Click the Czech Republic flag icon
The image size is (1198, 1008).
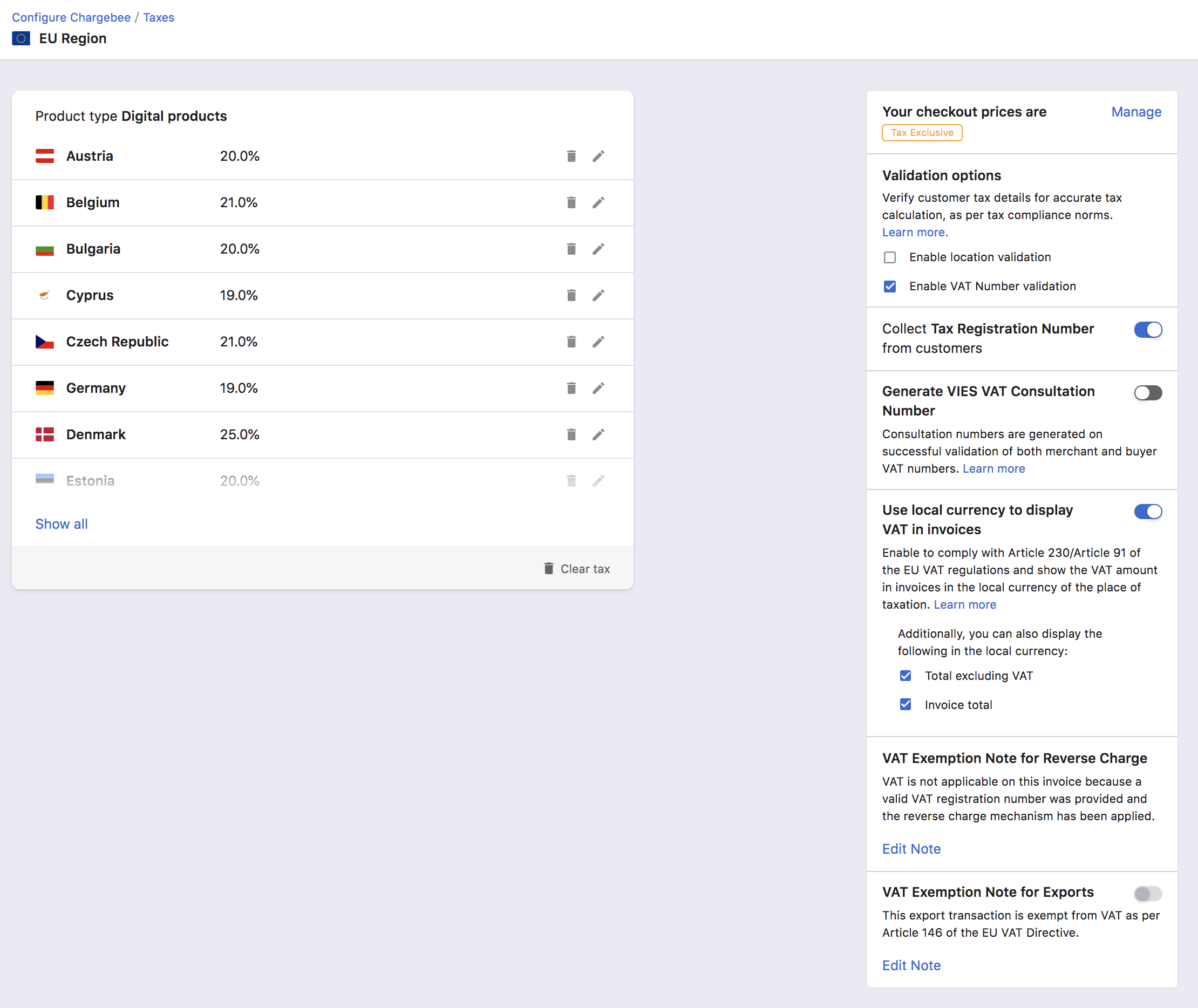pos(45,341)
